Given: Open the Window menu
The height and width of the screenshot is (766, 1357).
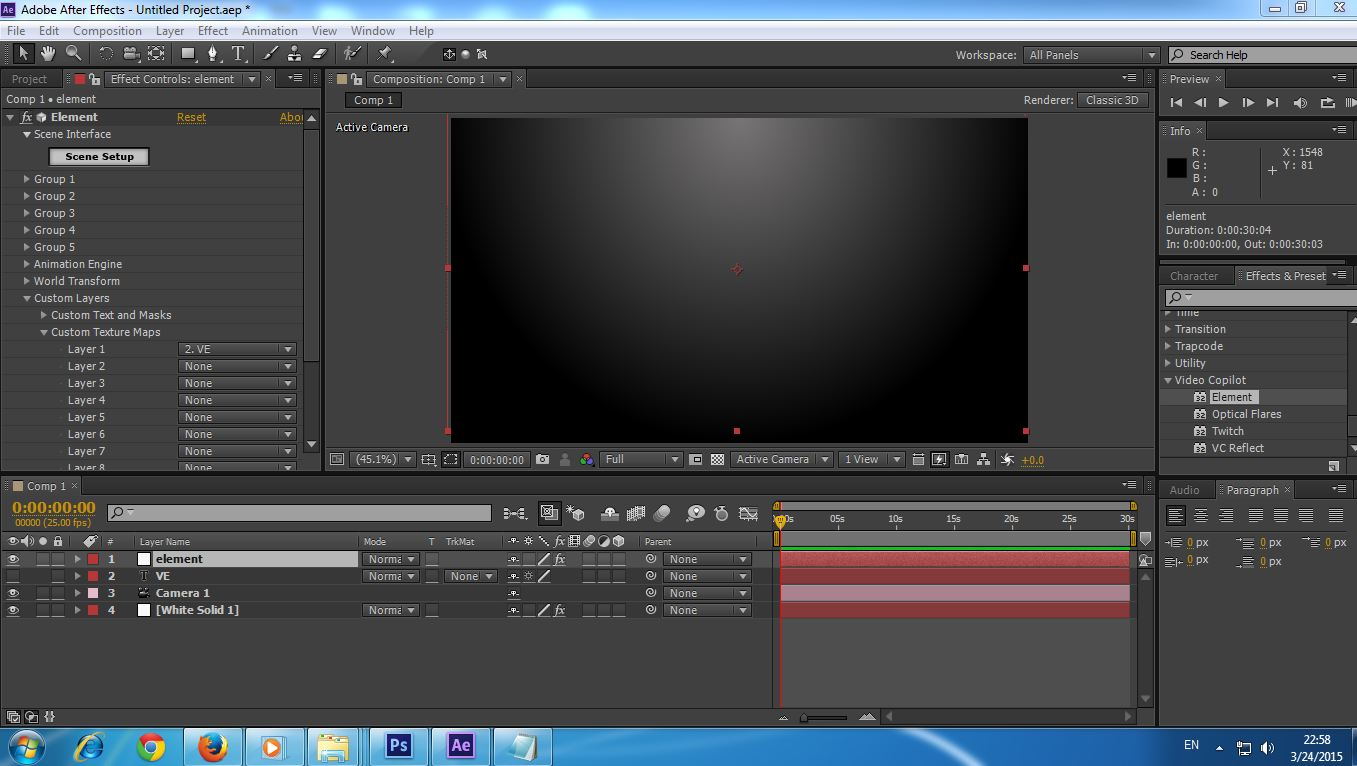Looking at the screenshot, I should coord(373,31).
